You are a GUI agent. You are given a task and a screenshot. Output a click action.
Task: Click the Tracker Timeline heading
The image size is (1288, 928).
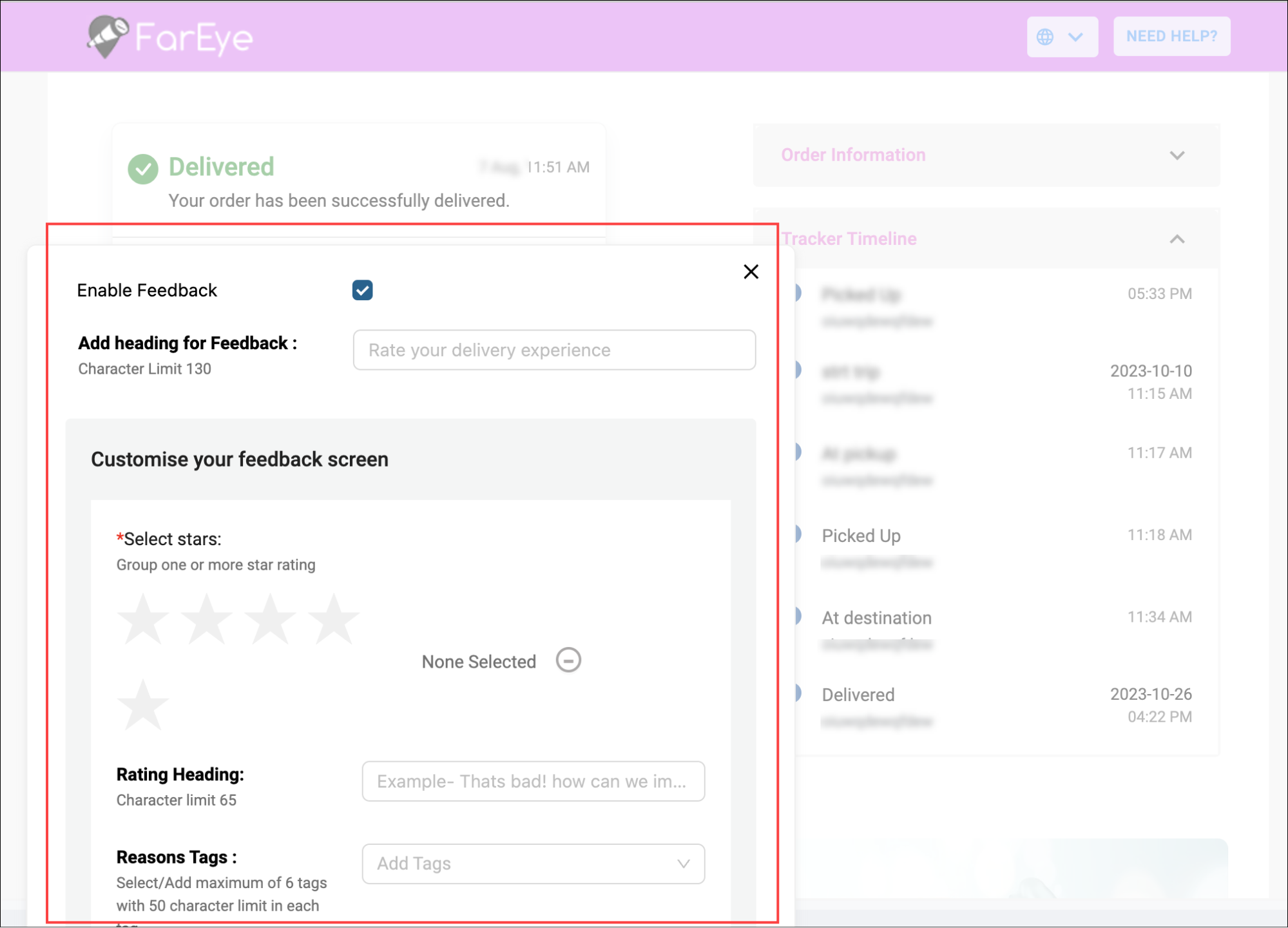[849, 239]
